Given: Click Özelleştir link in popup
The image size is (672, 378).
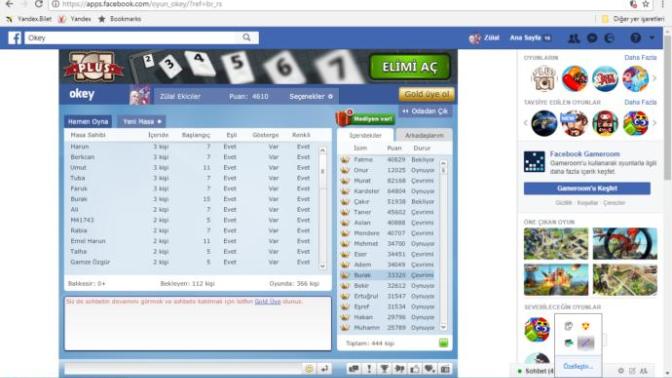Looking at the screenshot, I should click(x=578, y=366).
